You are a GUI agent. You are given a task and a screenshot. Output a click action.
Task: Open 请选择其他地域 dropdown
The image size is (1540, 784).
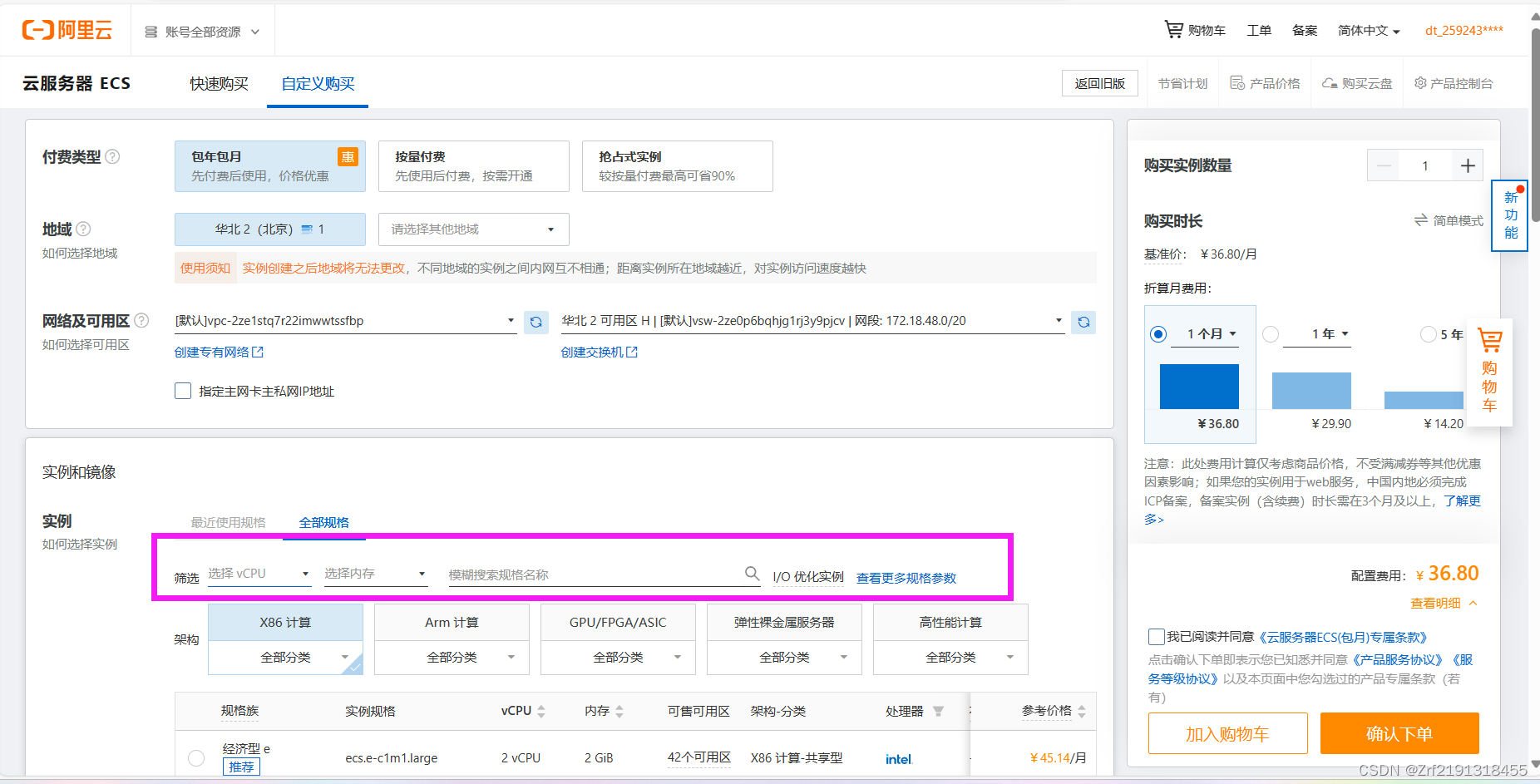coord(474,229)
